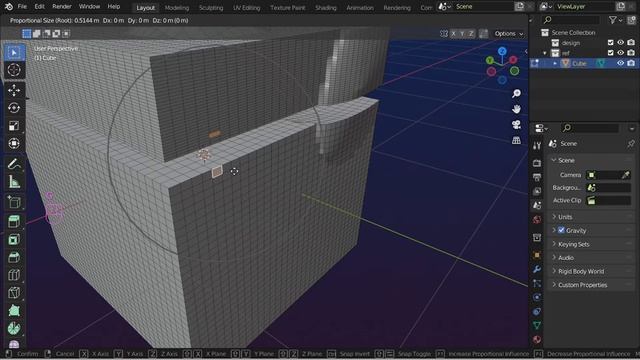The height and width of the screenshot is (360, 640).
Task: Switch orthographic/perspective grid icon
Action: [516, 140]
